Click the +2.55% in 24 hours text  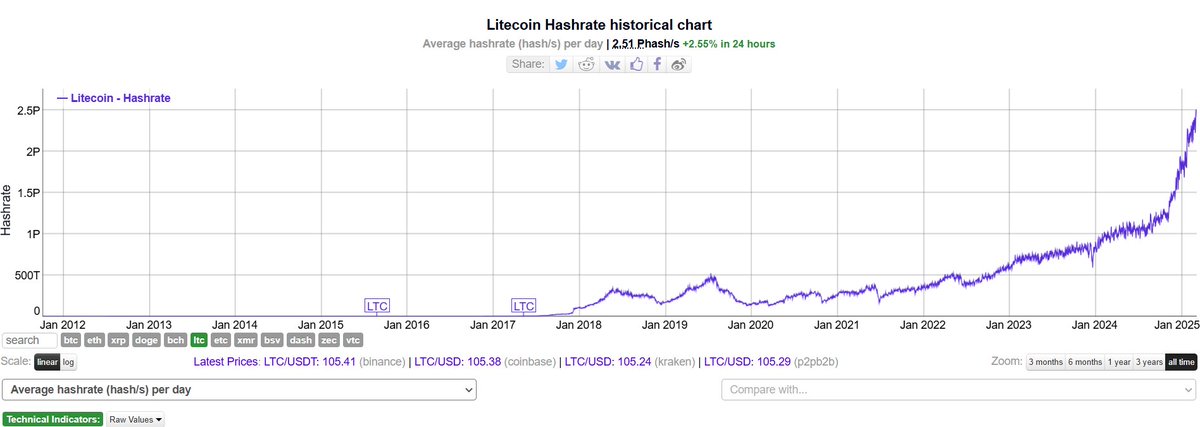[x=729, y=44]
